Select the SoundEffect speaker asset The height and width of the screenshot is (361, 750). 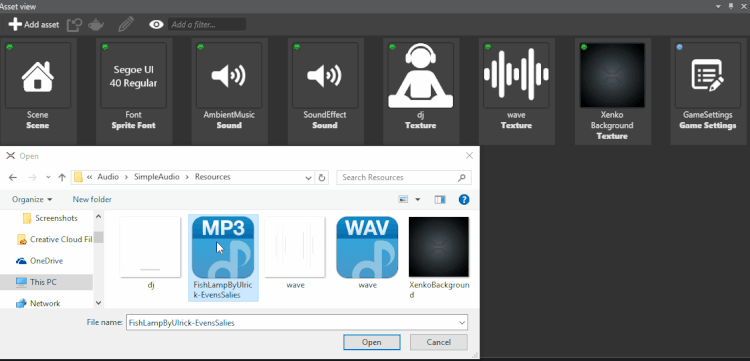[x=325, y=76]
